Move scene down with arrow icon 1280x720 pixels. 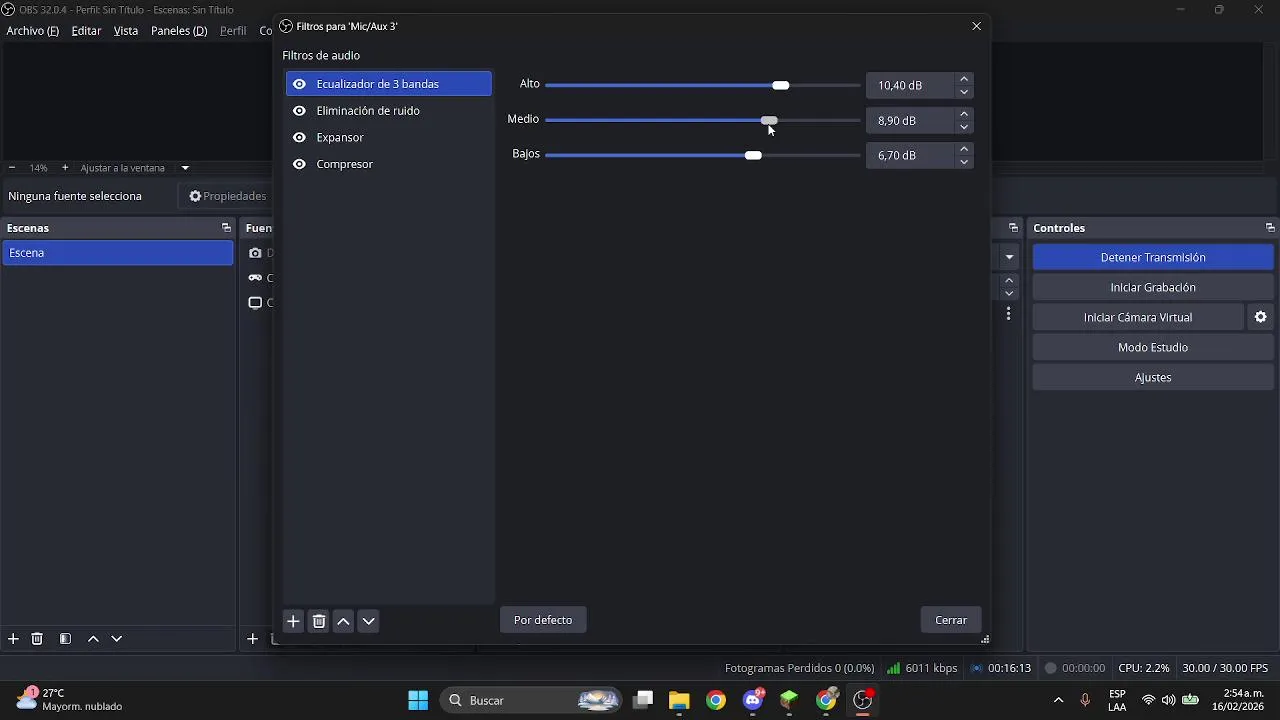(x=117, y=639)
